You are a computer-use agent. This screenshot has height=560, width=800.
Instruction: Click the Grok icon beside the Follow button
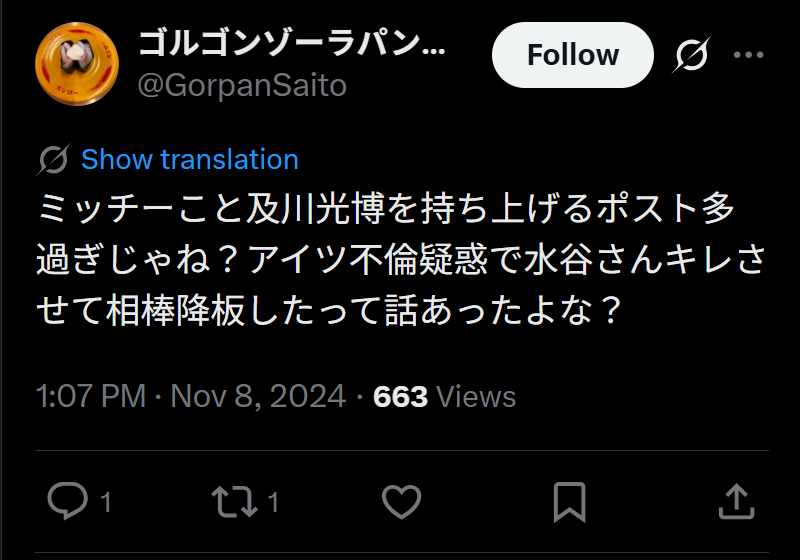tap(692, 55)
